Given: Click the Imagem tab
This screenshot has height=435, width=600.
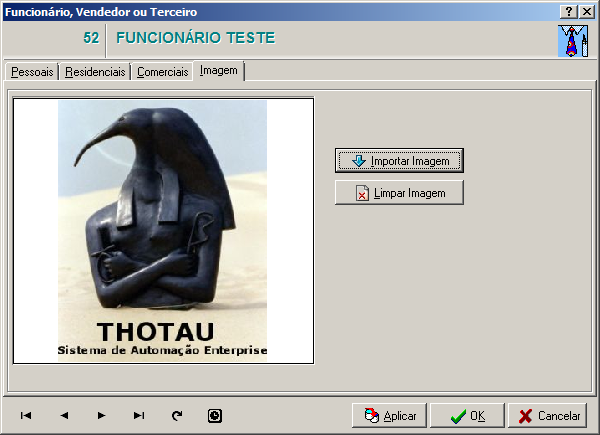Looking at the screenshot, I should (219, 71).
